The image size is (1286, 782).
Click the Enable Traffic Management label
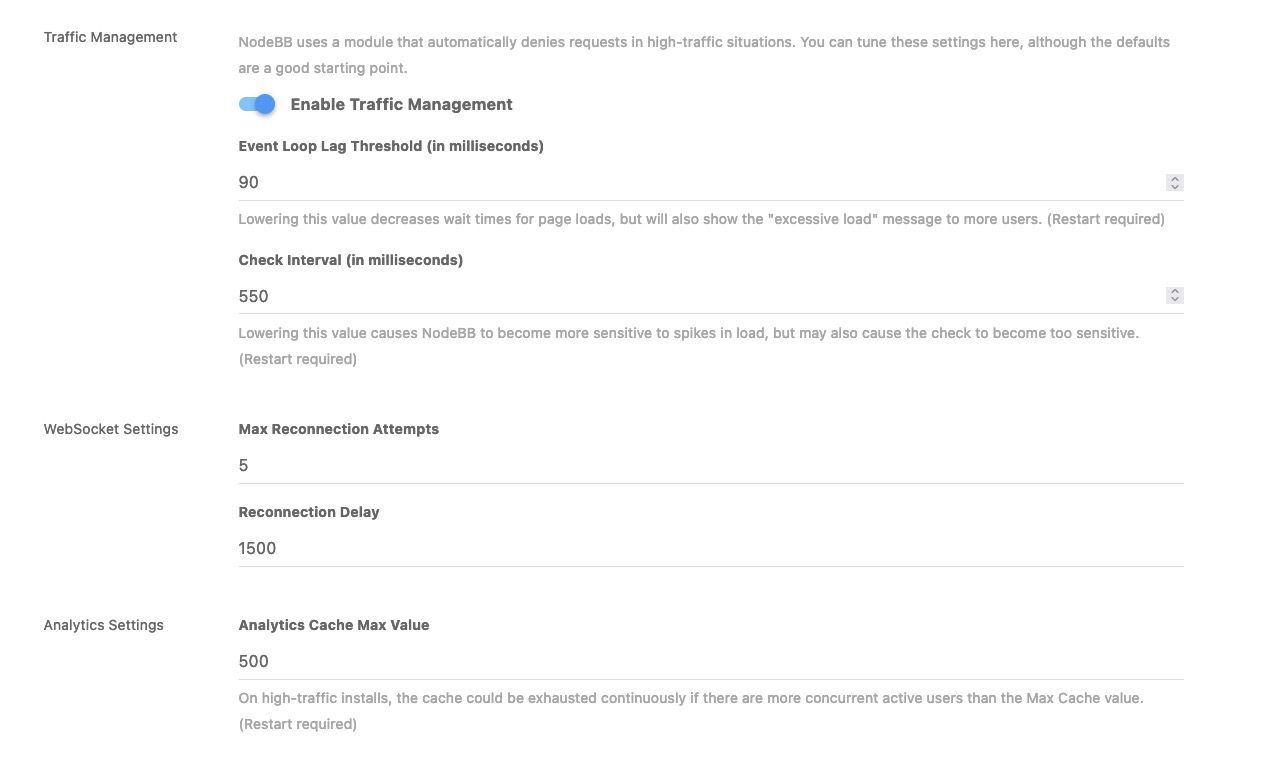tap(401, 104)
